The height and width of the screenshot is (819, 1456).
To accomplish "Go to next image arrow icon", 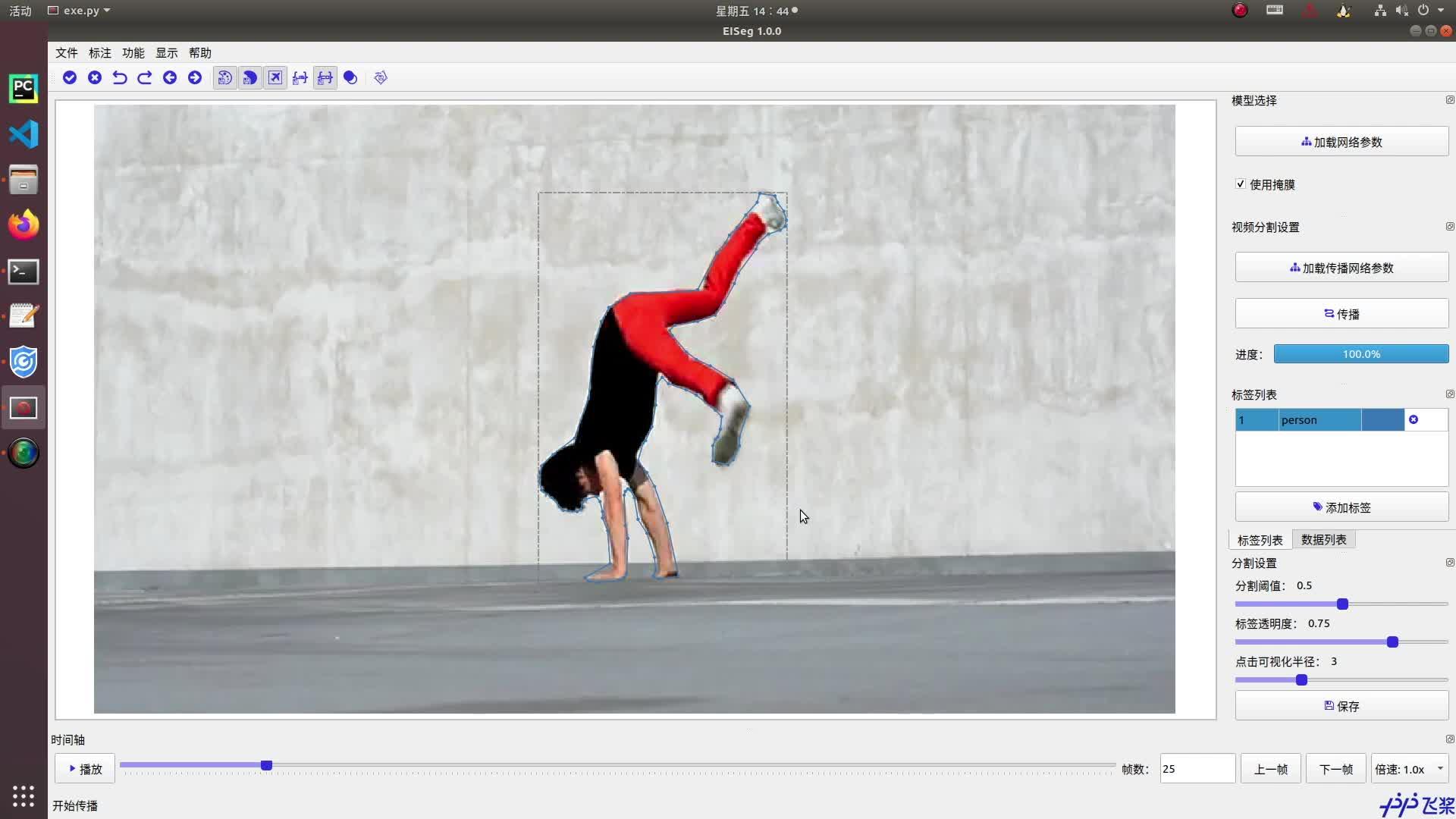I will [x=195, y=77].
